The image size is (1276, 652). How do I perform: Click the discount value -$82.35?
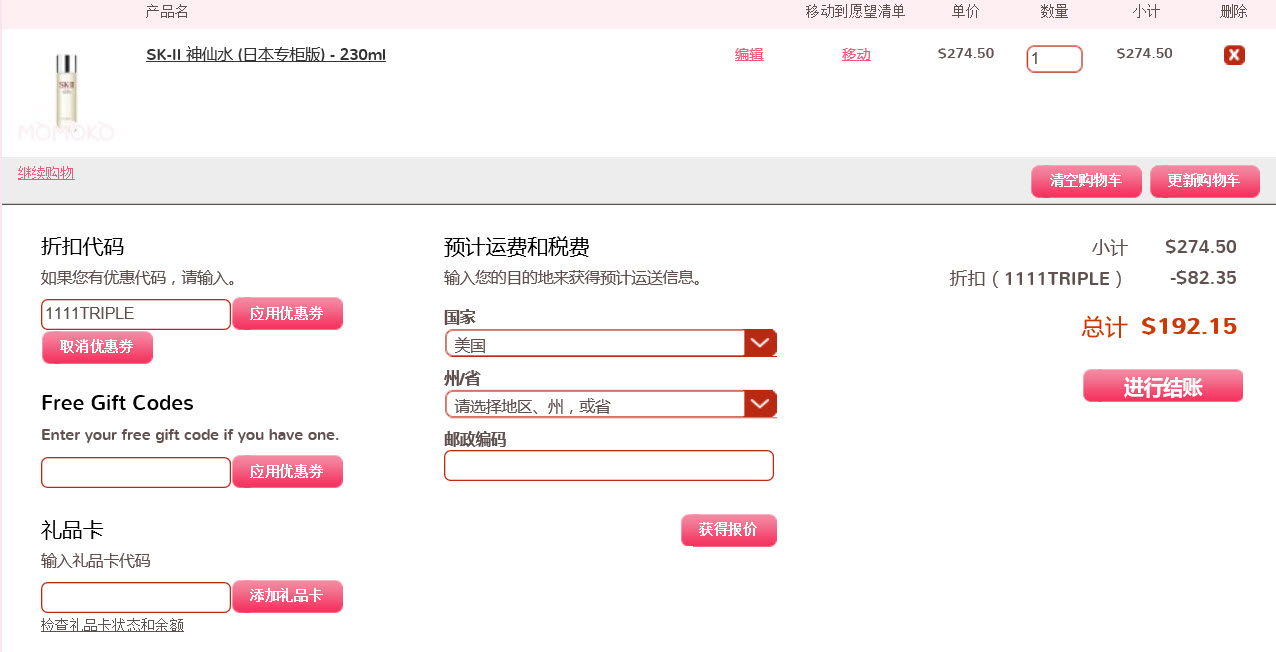pyautogui.click(x=1203, y=278)
